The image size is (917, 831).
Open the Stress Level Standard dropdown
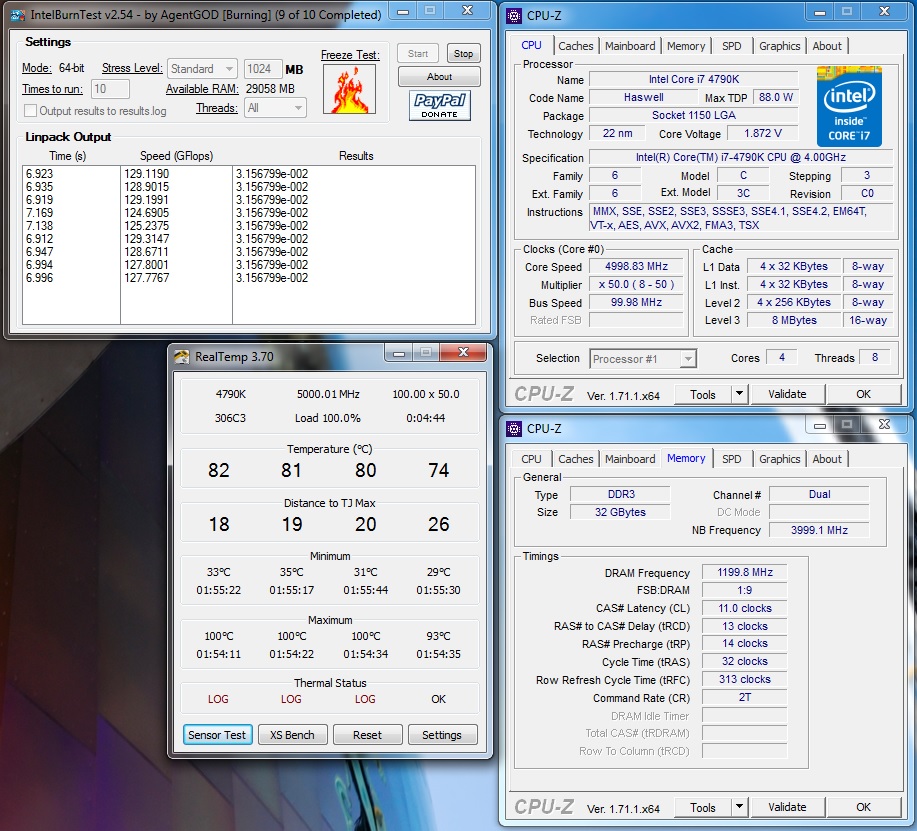(202, 69)
